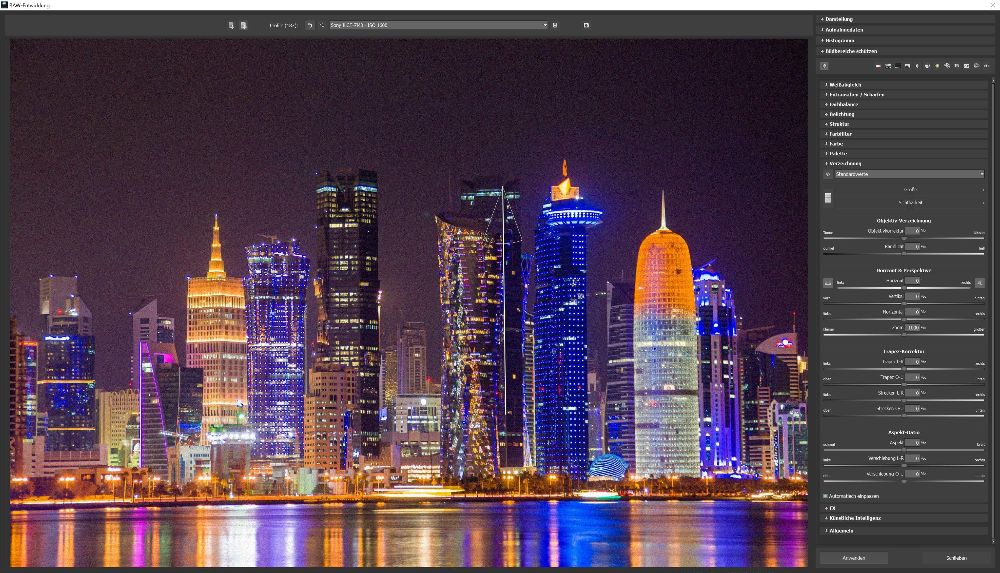Expand the Weißabgleich section

845,85
